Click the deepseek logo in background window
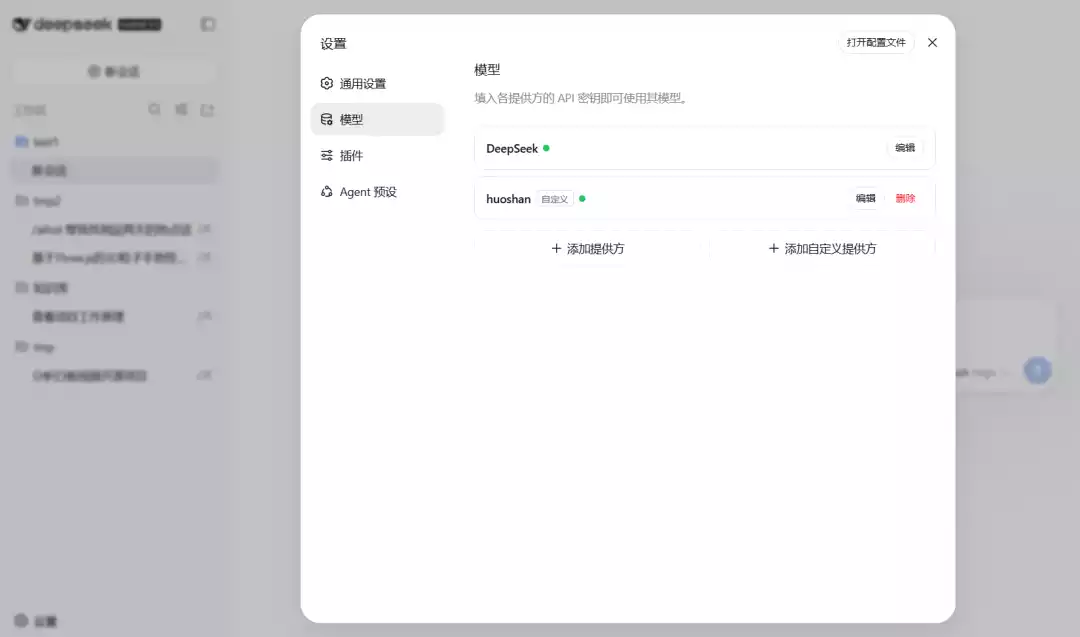Screen dimensions: 1080x637 pyautogui.click(x=63, y=24)
